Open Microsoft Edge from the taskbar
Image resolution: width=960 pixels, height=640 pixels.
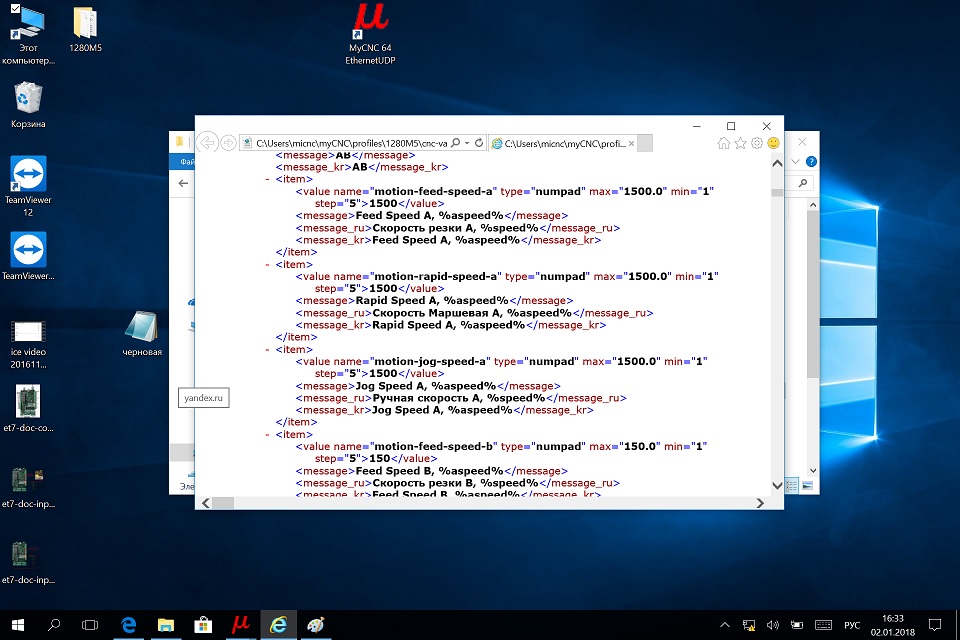[129, 625]
